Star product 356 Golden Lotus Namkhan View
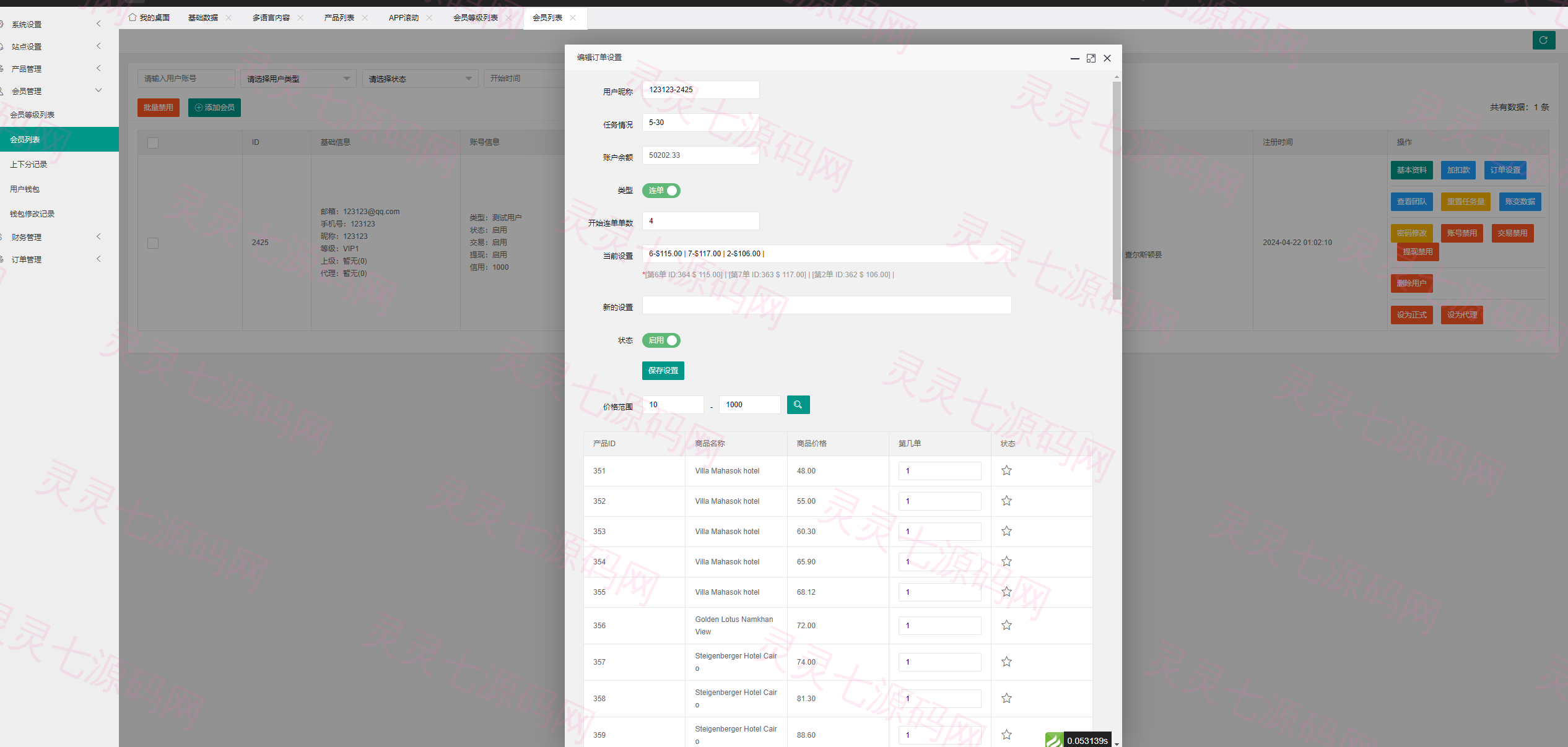1568x747 pixels. [1007, 625]
